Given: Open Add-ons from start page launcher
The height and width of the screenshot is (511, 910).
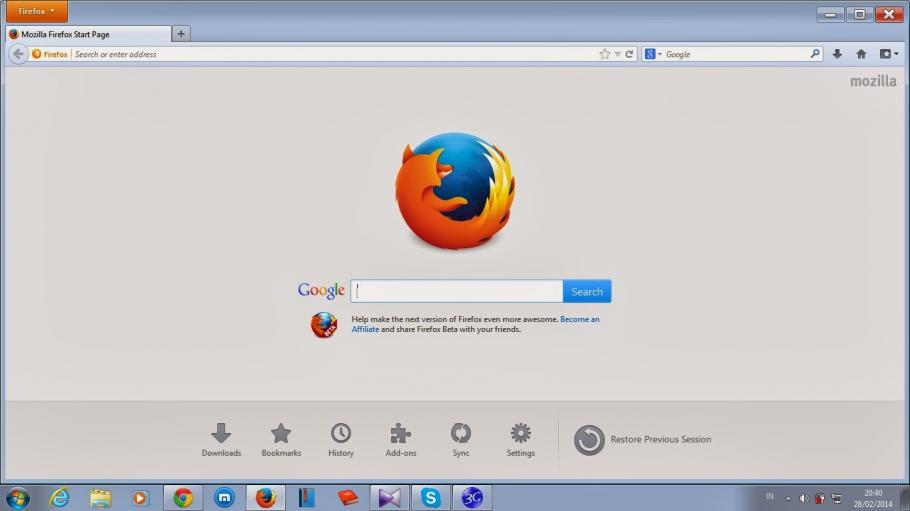Looking at the screenshot, I should click(400, 440).
